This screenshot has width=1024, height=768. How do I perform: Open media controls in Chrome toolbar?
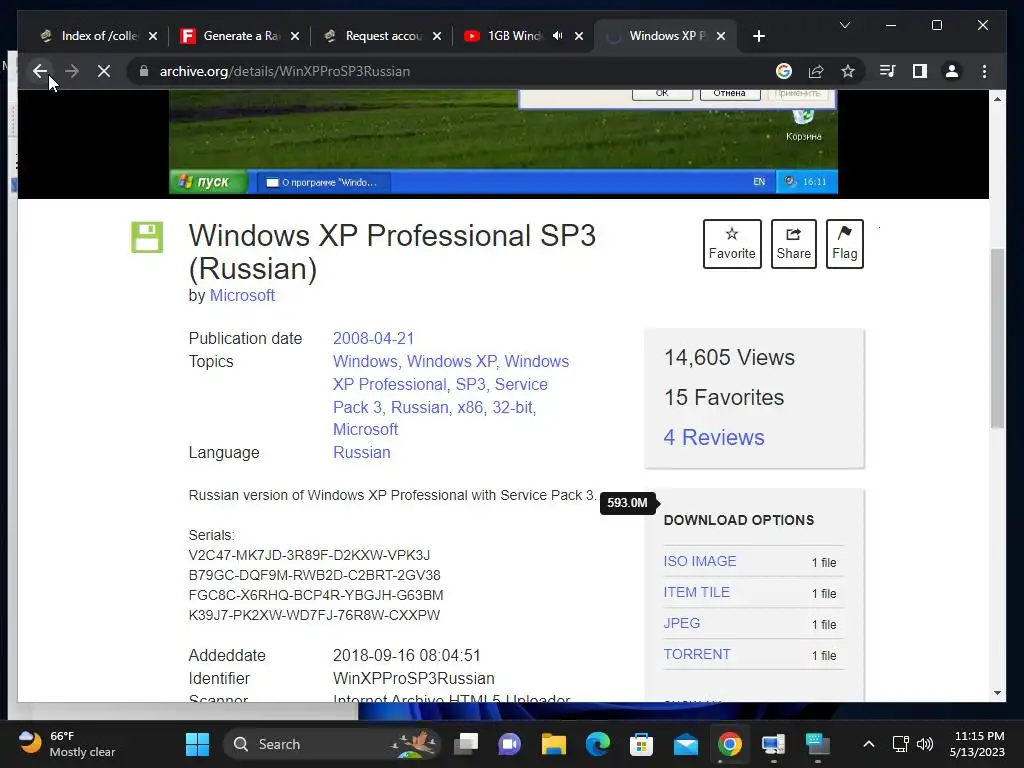[888, 71]
